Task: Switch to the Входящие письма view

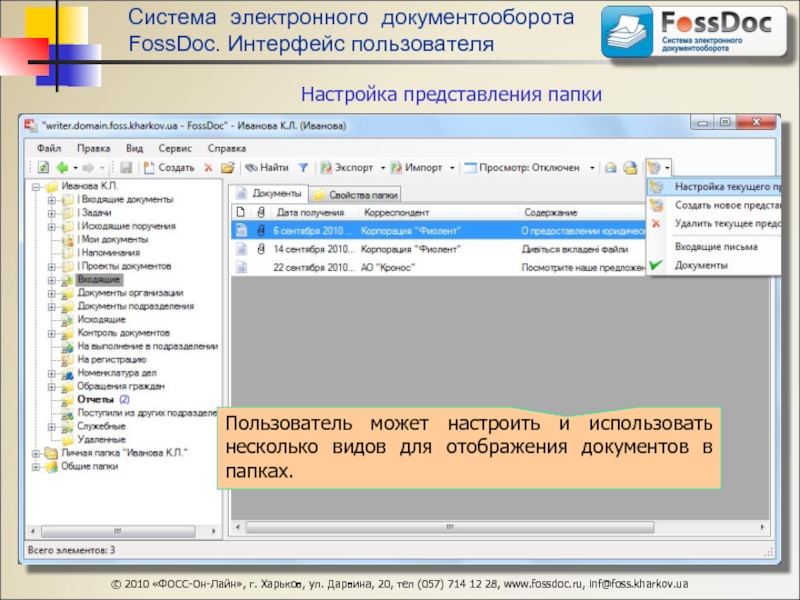Action: 713,247
